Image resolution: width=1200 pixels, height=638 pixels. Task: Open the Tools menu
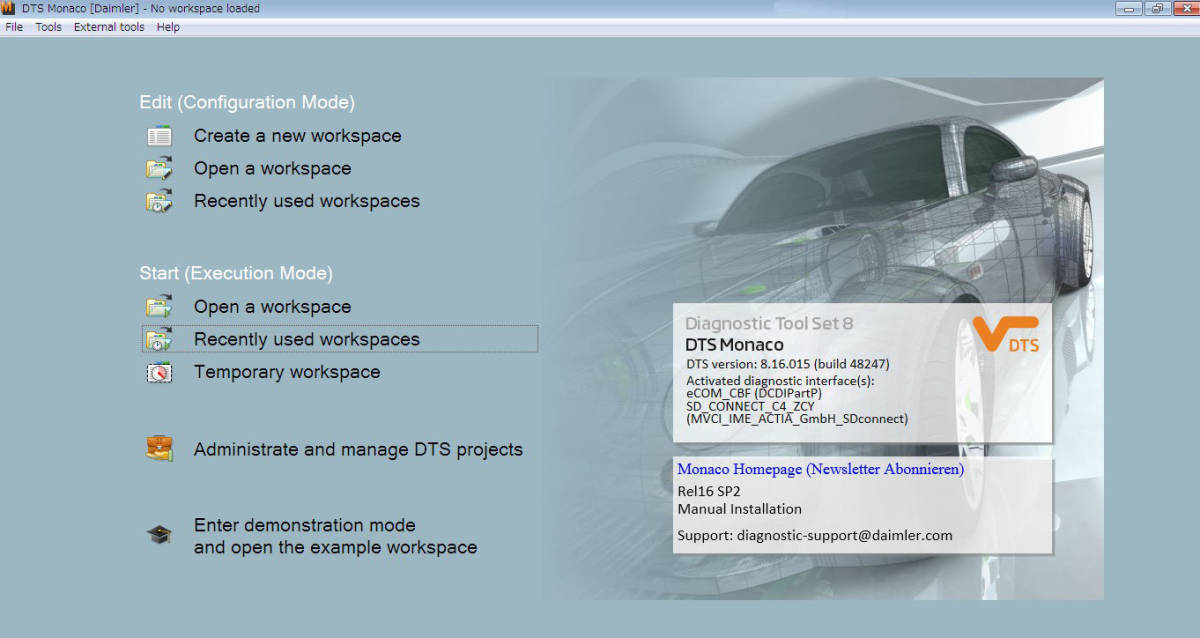[x=48, y=27]
